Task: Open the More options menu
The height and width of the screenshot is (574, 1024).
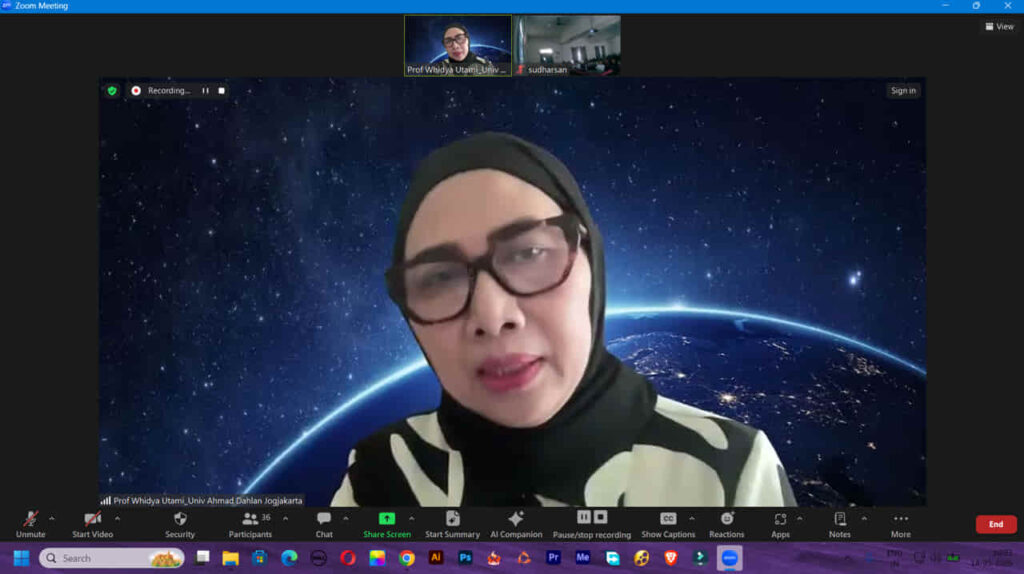Action: tap(901, 524)
